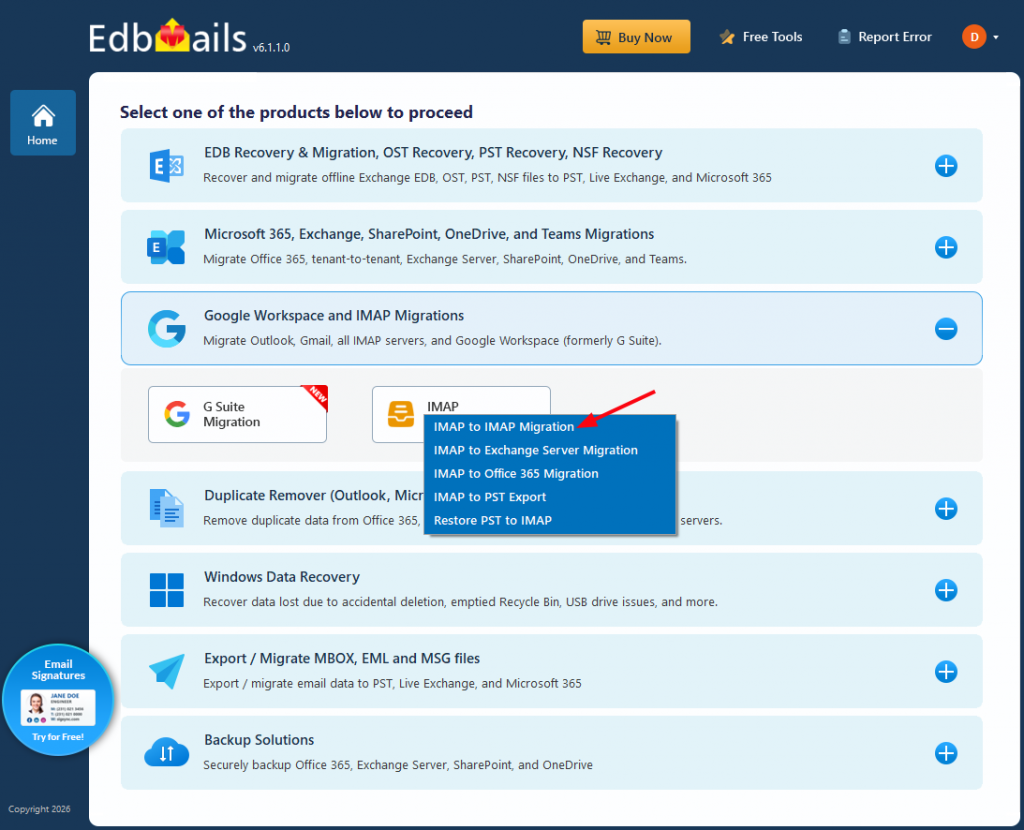Expand Microsoft 365 Migrations plus button

tap(946, 247)
